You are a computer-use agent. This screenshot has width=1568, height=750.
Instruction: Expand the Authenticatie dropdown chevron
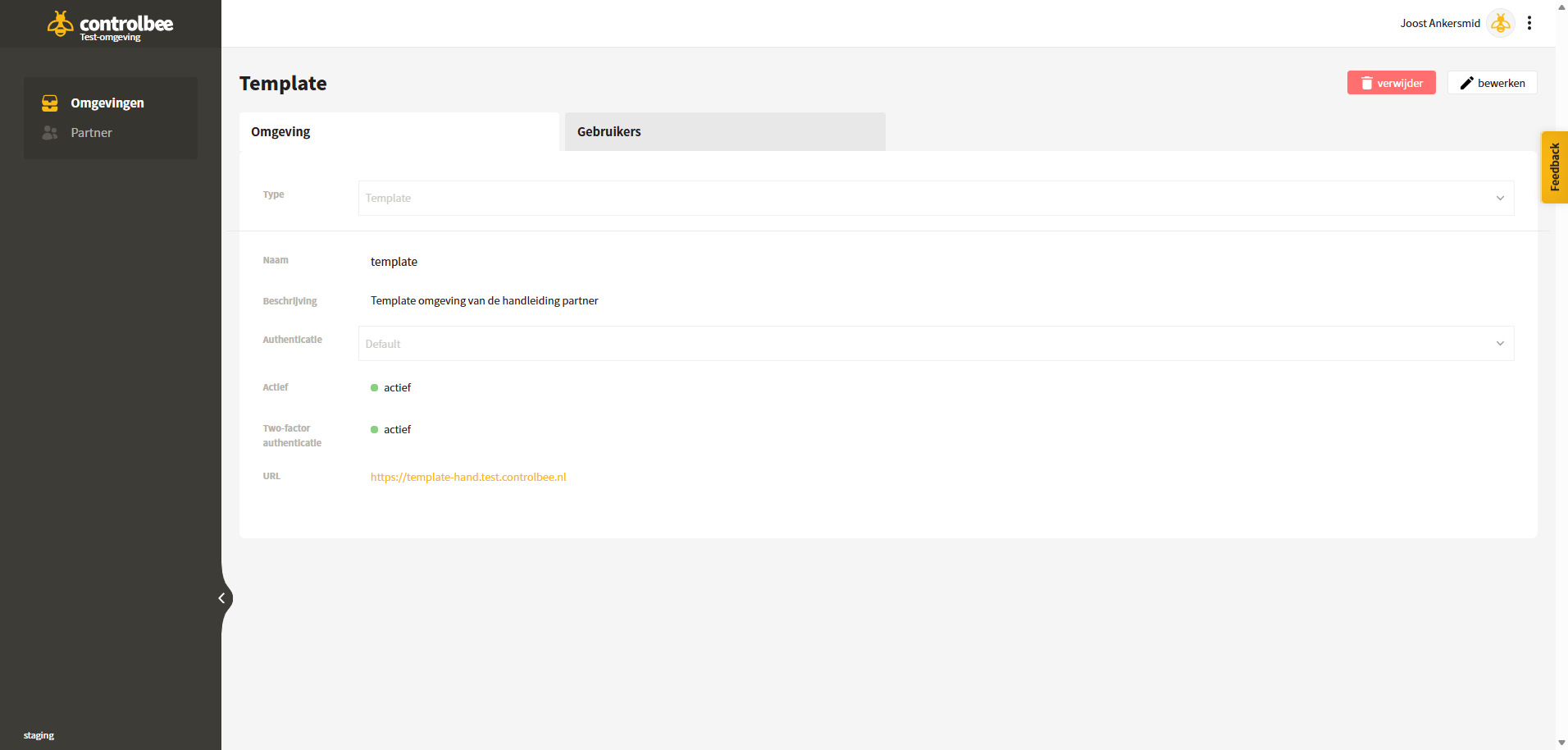1500,344
